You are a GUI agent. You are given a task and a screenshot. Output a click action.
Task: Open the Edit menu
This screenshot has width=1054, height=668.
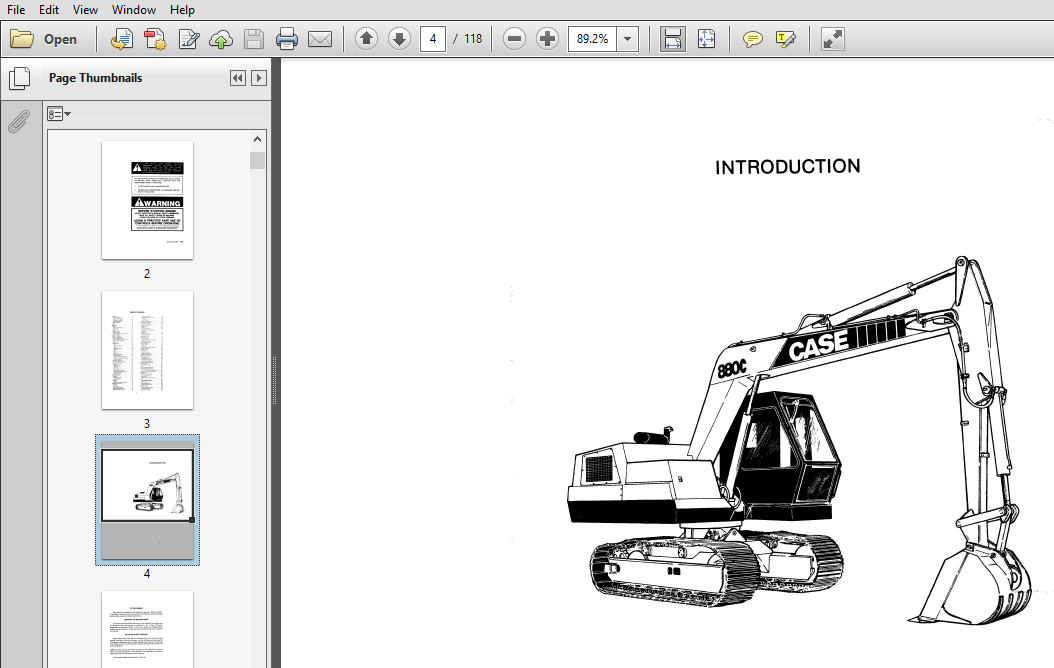[48, 9]
